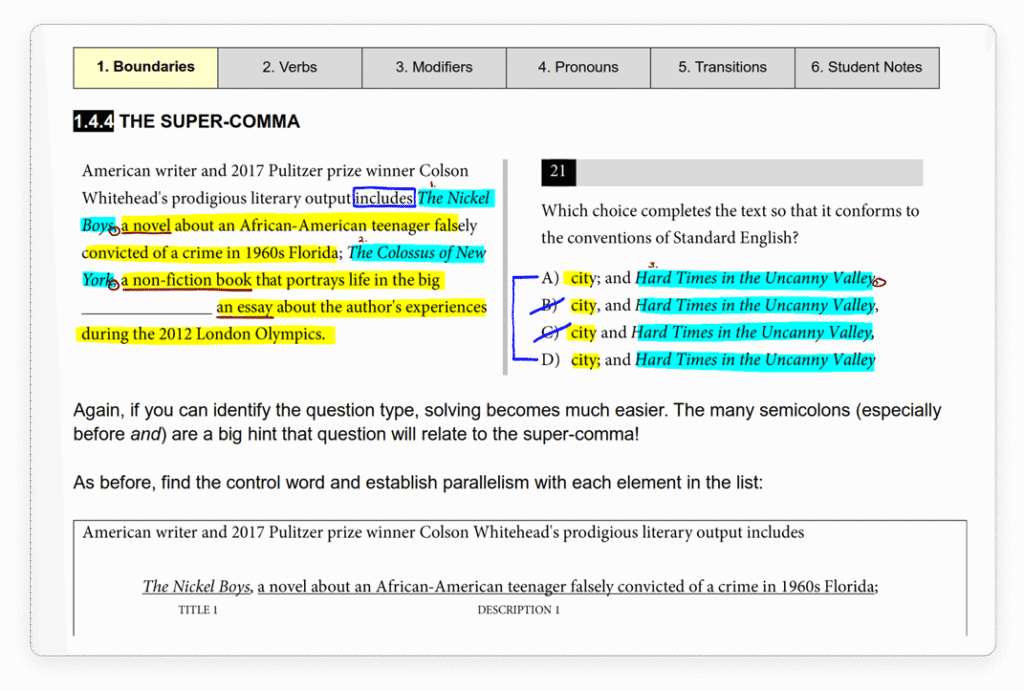
Task: Go to the 3. Modifiers tab
Action: pyautogui.click(x=433, y=67)
